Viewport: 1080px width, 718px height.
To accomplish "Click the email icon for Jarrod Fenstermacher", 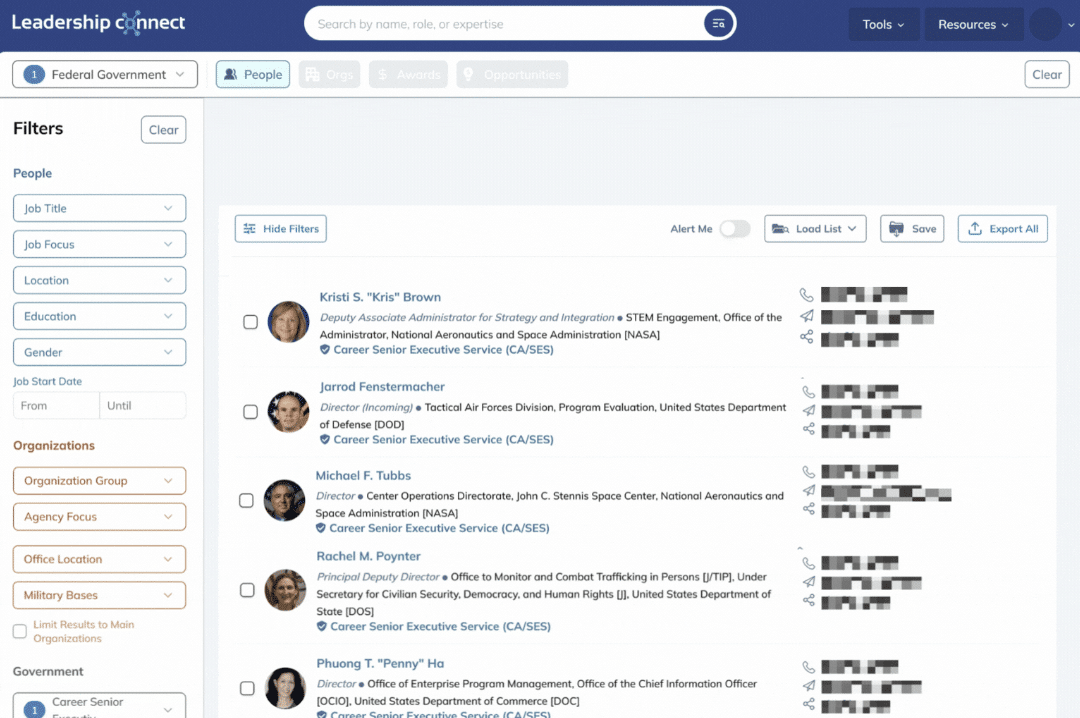I will (x=809, y=411).
